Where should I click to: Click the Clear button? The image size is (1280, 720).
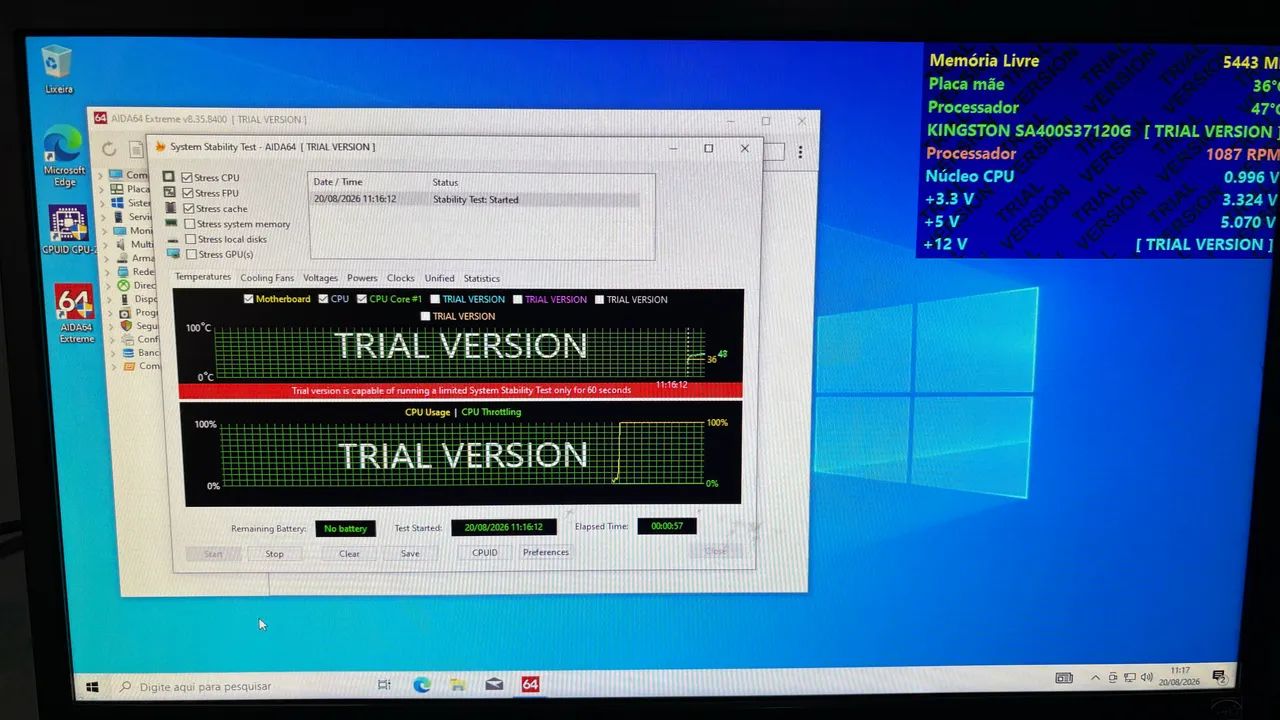[x=349, y=553]
